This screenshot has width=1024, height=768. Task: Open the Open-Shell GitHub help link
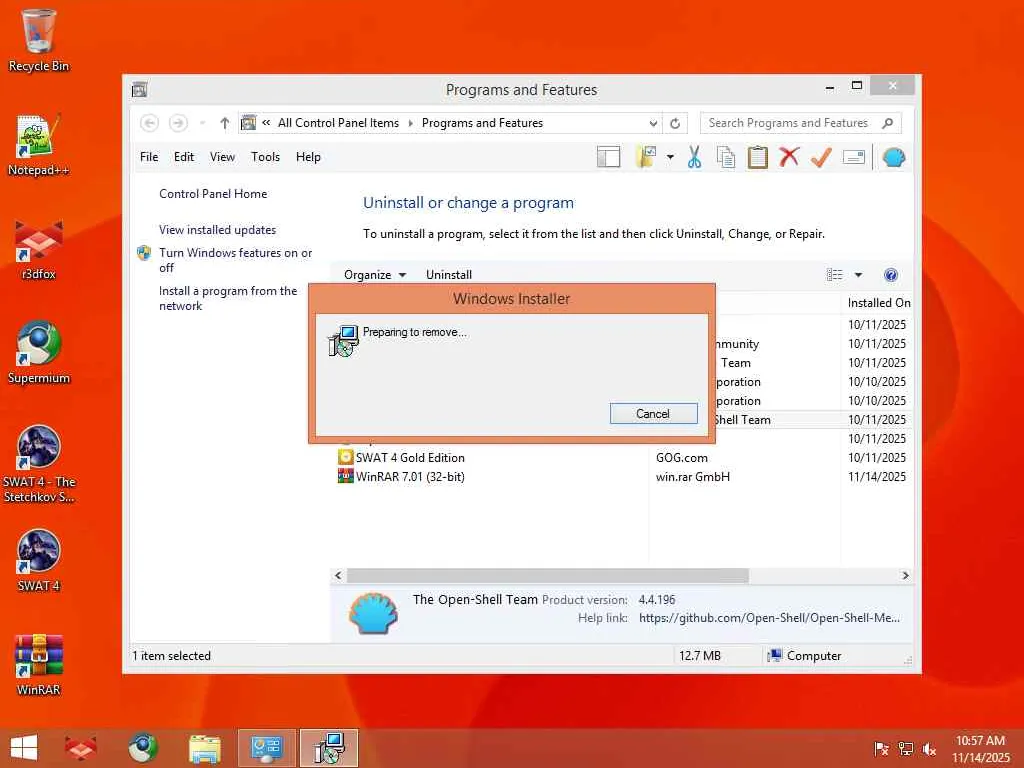click(x=769, y=618)
